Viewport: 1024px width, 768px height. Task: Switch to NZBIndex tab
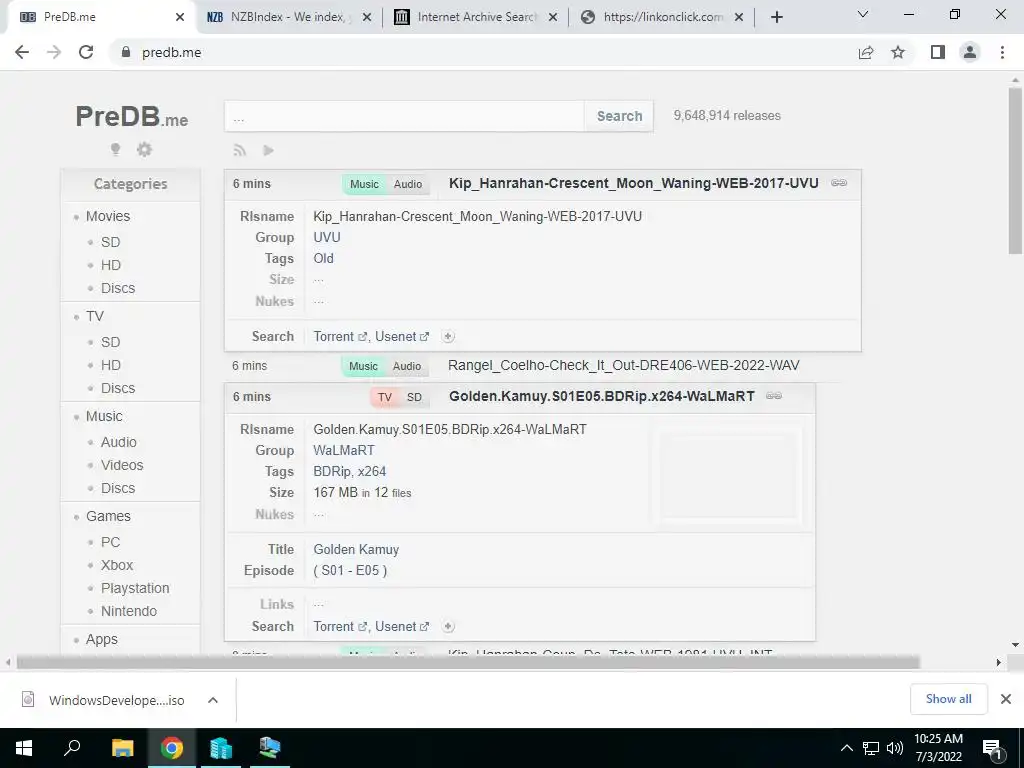287,17
